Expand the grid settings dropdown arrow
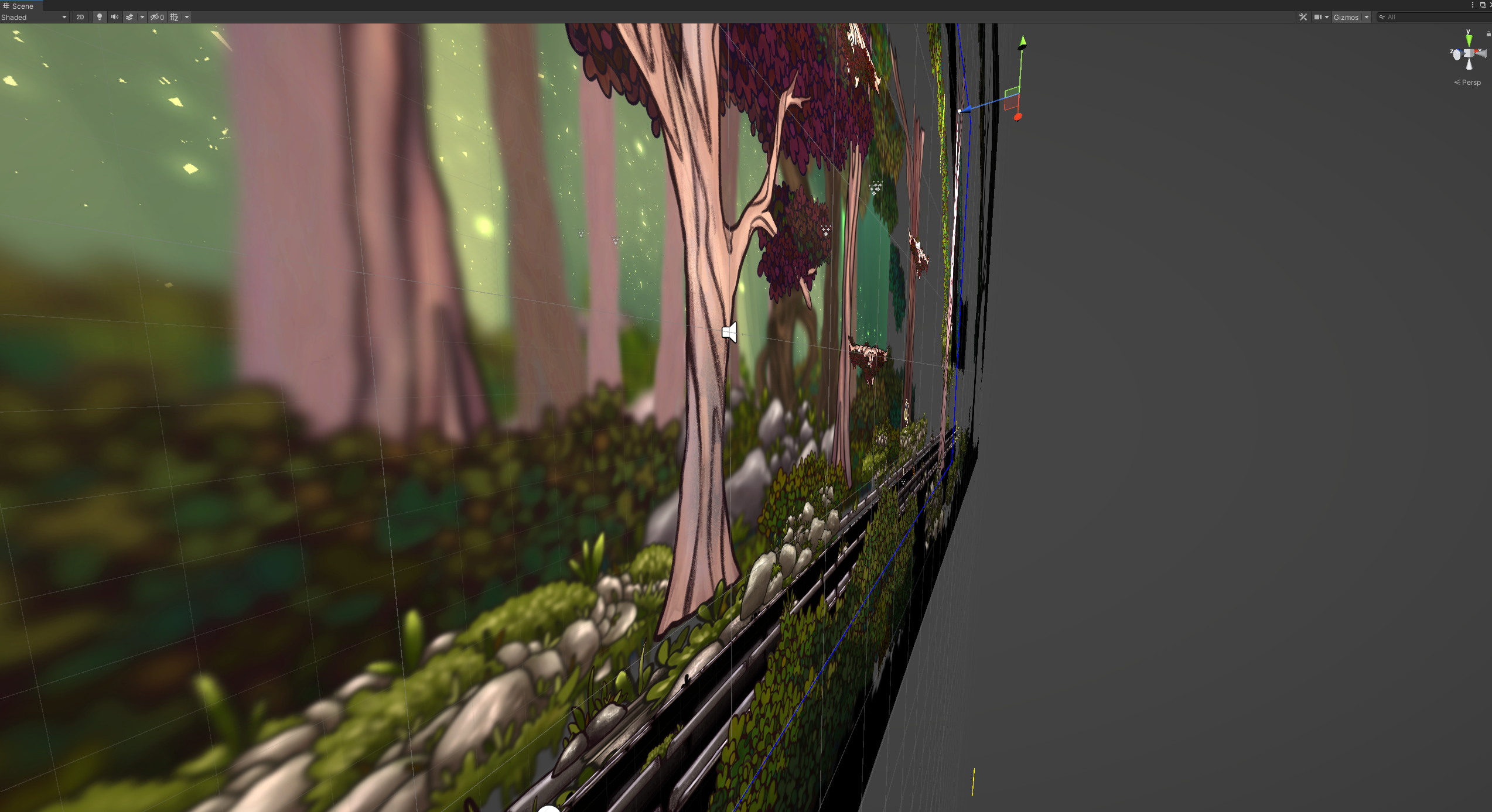Screen dimensions: 1492x812 [x=187, y=17]
